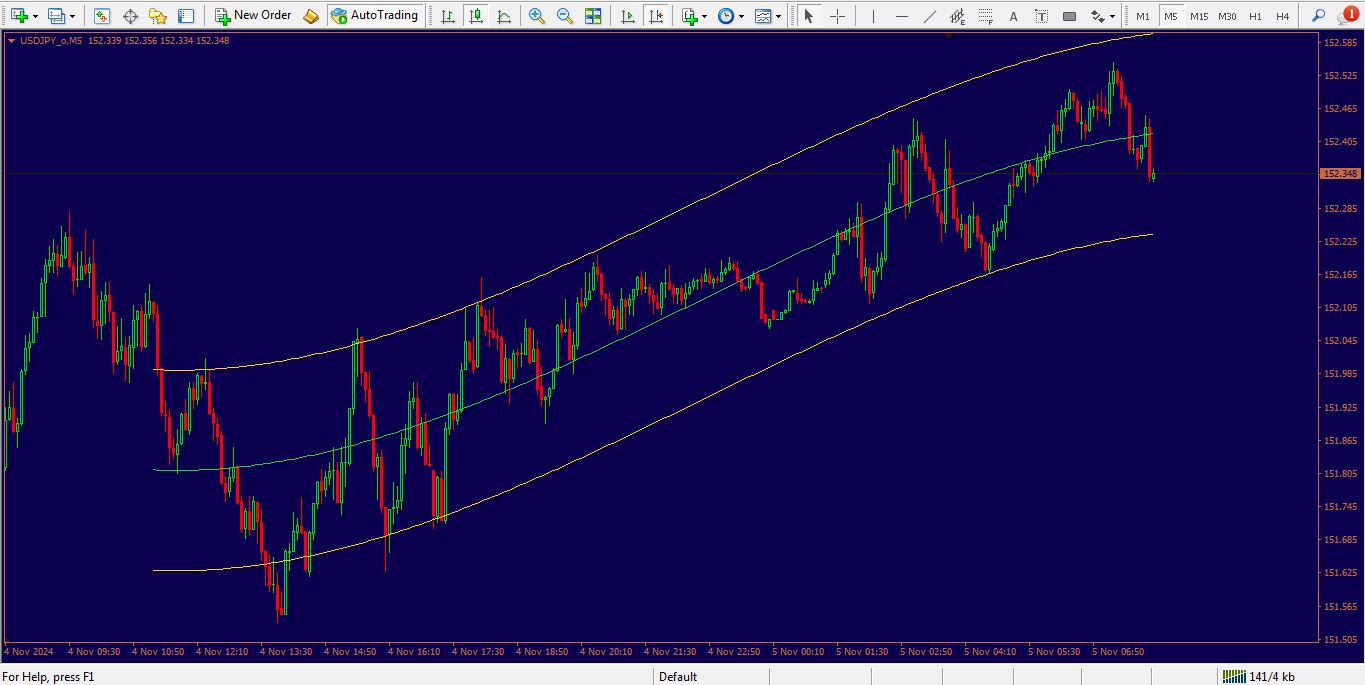1365x685 pixels.
Task: Open the Periods clock icon
Action: (726, 16)
